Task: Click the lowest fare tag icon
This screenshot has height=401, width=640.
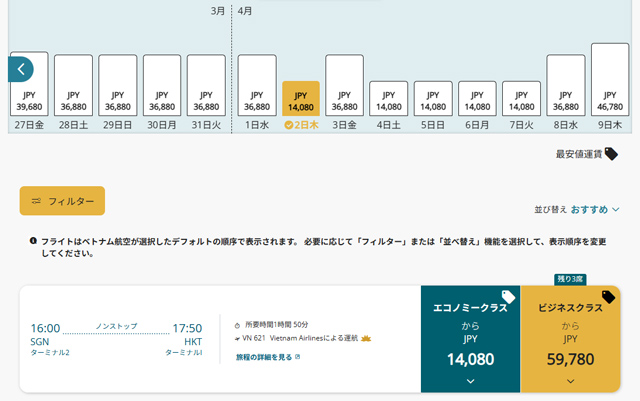Action: tap(611, 154)
